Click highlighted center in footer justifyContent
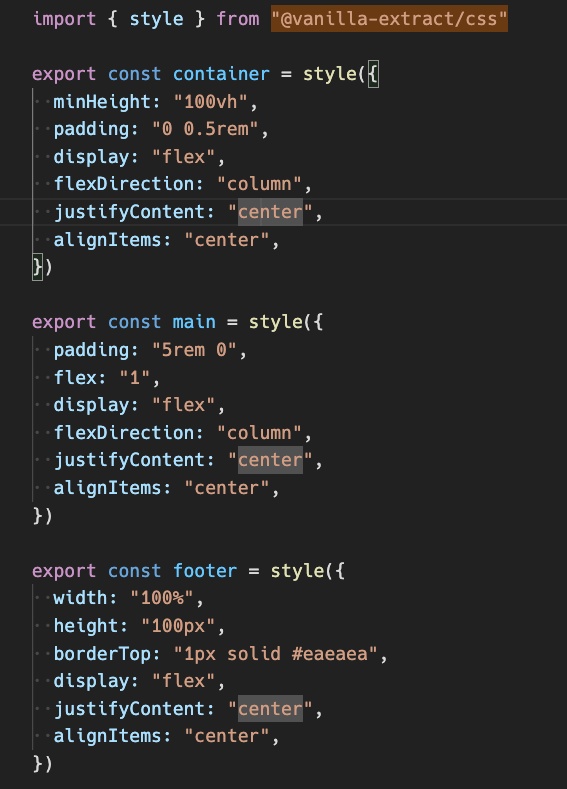This screenshot has height=789, width=567. click(x=270, y=708)
